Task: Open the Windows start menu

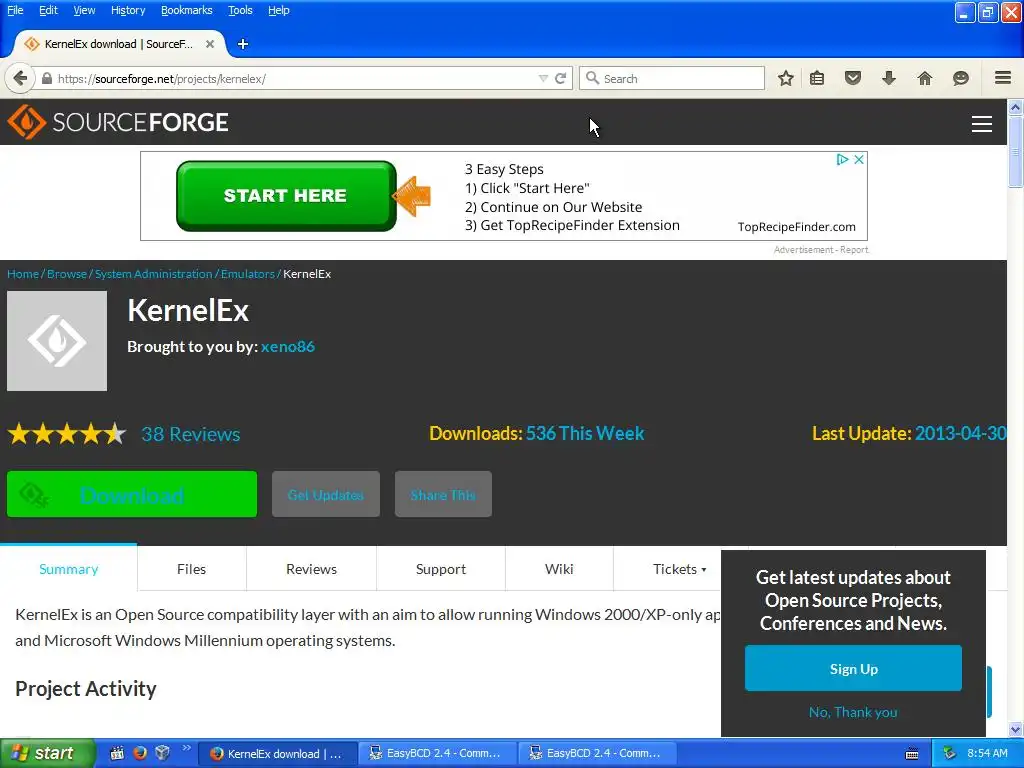Action: click(47, 754)
